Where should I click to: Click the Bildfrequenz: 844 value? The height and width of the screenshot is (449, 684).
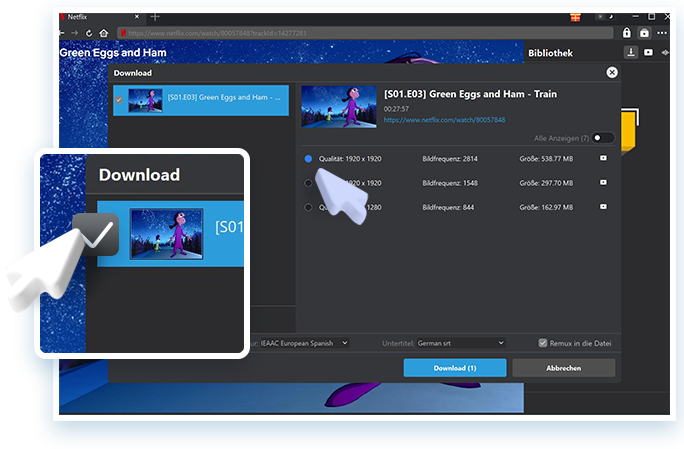click(448, 207)
